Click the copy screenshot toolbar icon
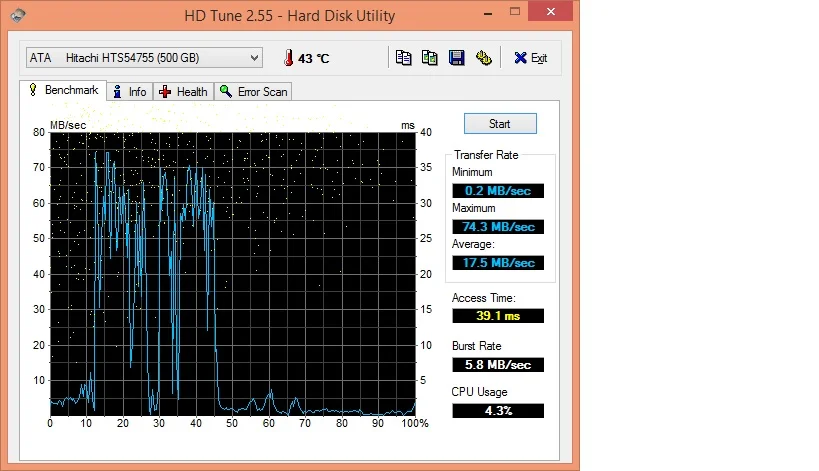The width and height of the screenshot is (819, 471). pyautogui.click(x=430, y=57)
